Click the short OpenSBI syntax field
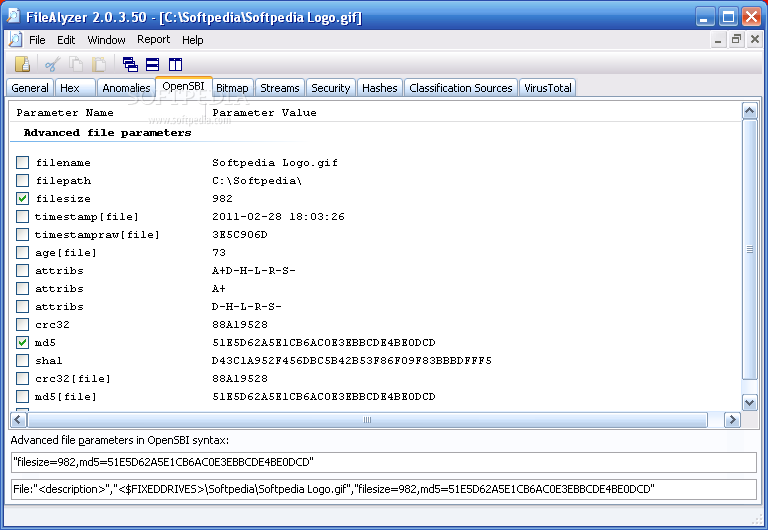 coord(384,462)
